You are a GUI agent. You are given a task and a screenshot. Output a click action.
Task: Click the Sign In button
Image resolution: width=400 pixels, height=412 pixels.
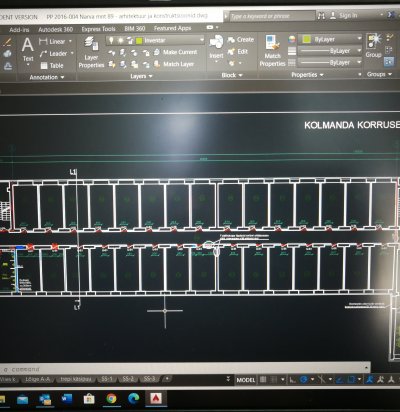coord(344,15)
